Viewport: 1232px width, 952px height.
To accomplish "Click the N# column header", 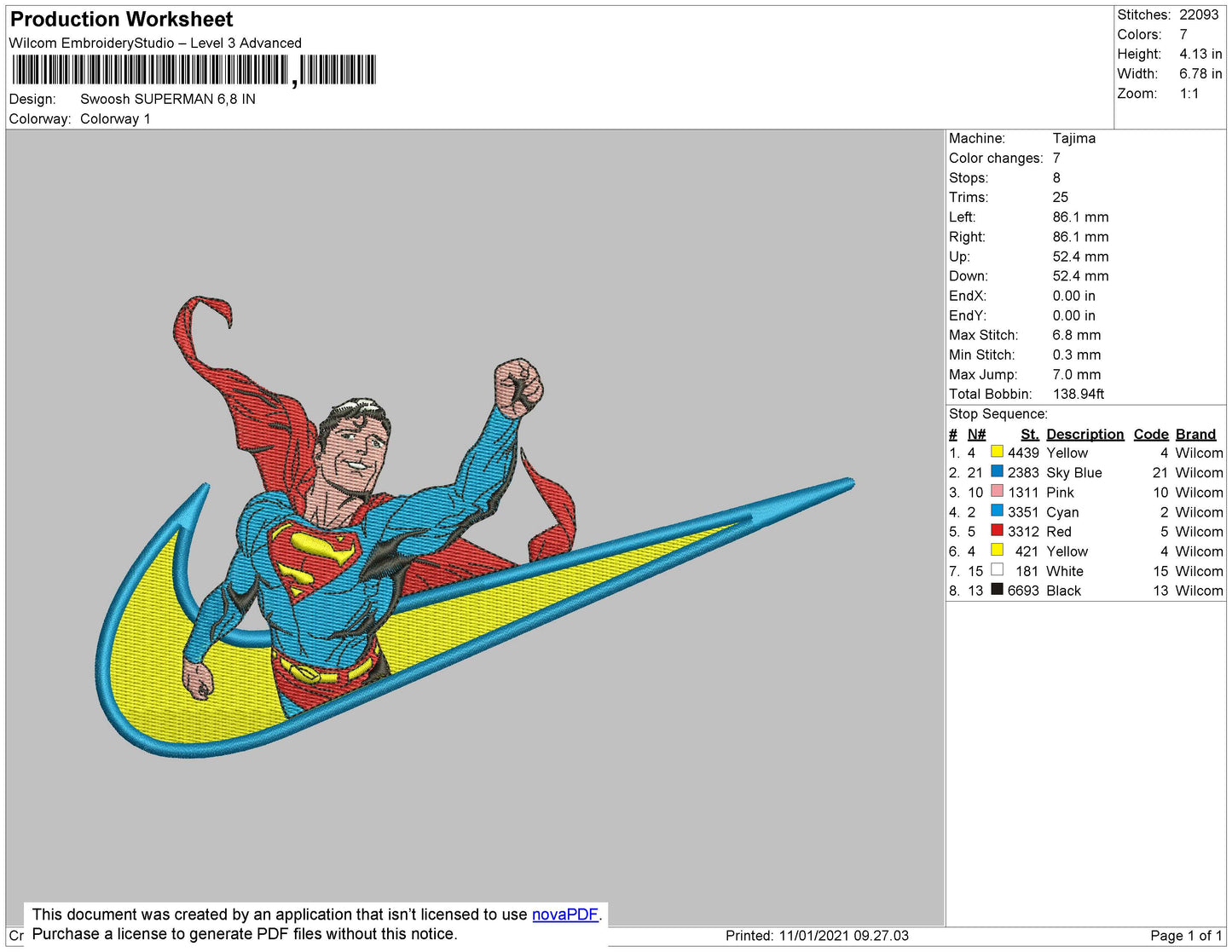I will click(x=976, y=434).
